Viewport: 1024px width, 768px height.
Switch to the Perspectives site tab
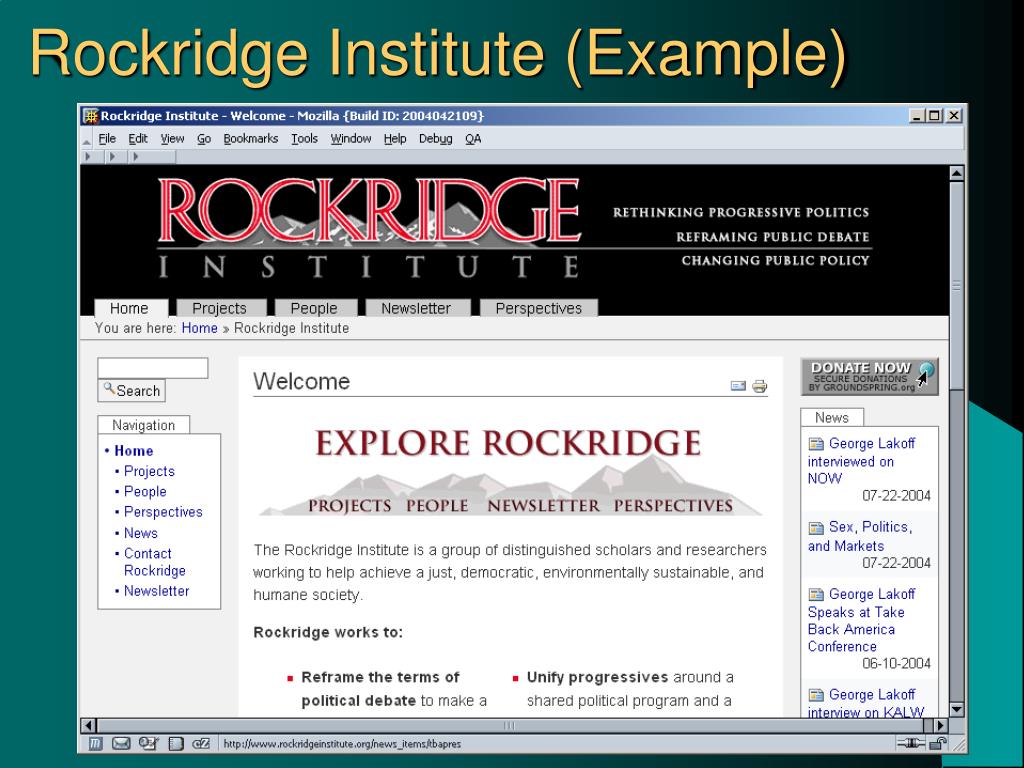pos(539,308)
